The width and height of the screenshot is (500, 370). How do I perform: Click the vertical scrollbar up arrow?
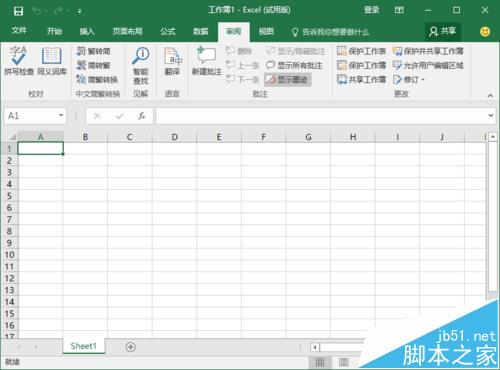(x=492, y=137)
